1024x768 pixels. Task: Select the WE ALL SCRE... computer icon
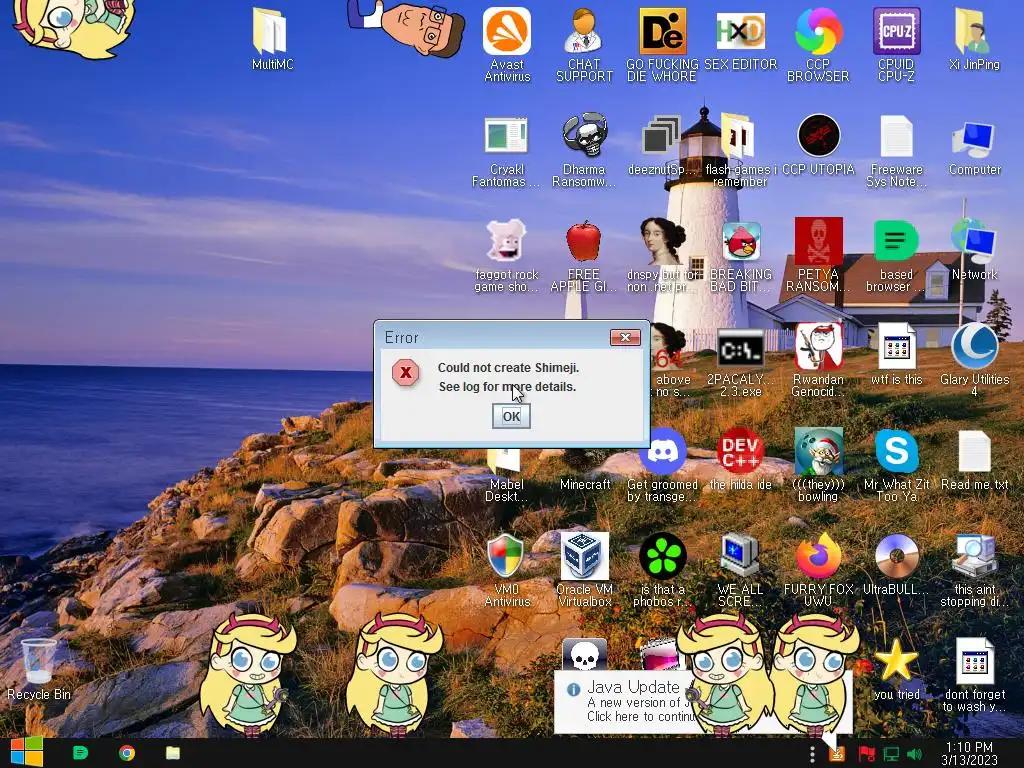click(x=740, y=571)
